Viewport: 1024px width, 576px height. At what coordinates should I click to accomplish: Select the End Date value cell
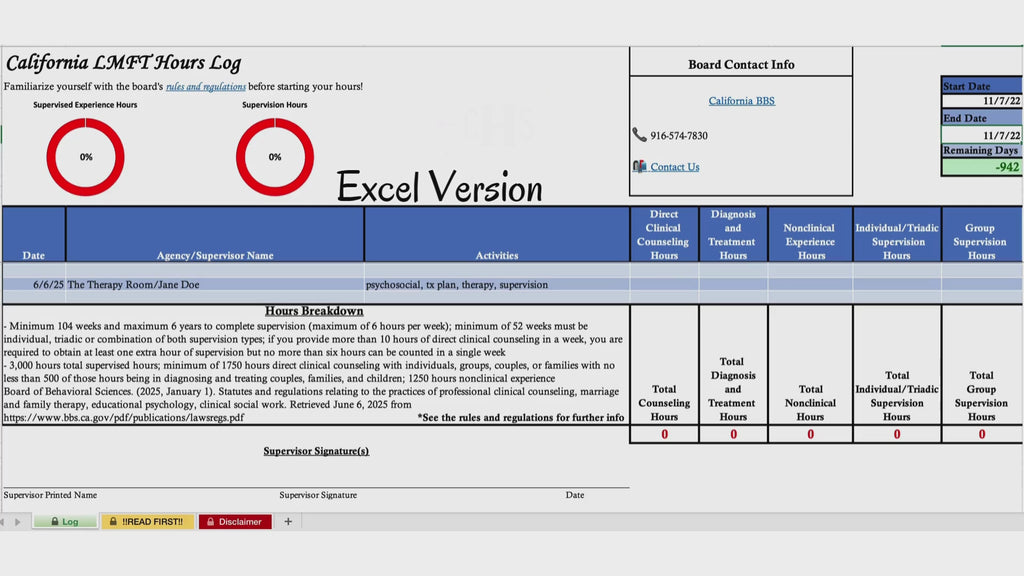point(982,135)
